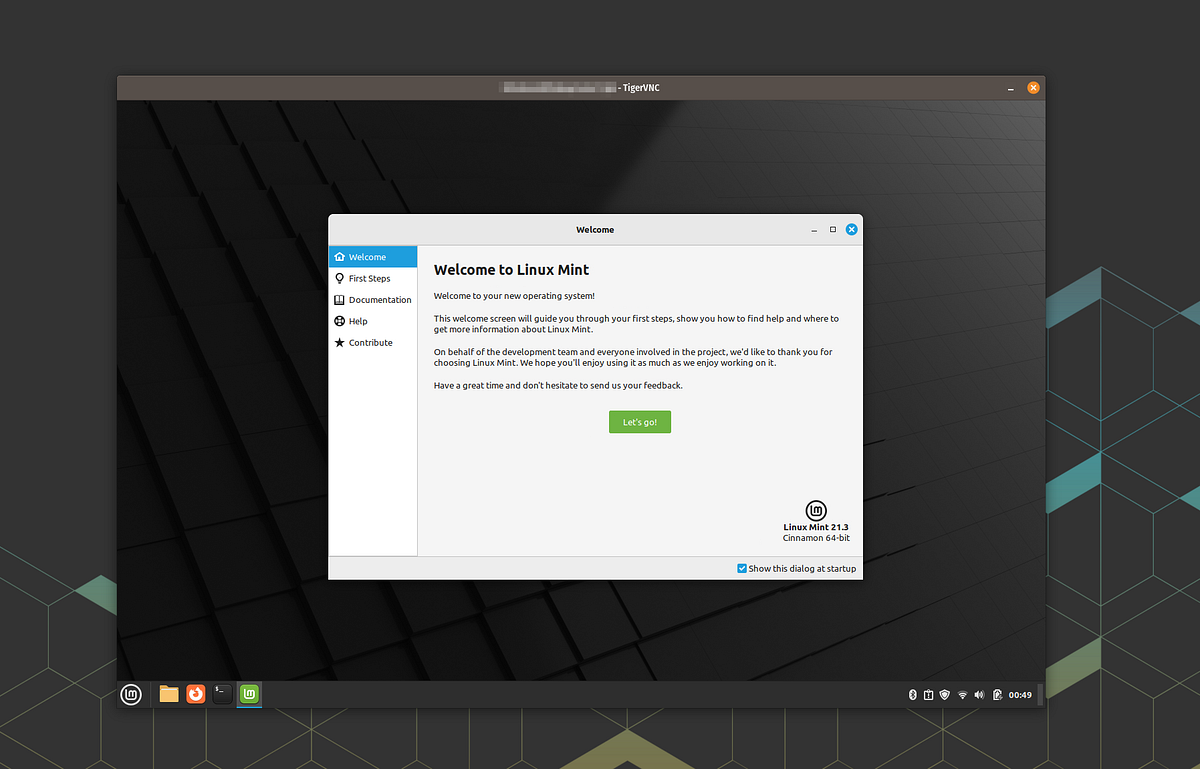
Task: Switch to the Contribute section
Action: (372, 342)
